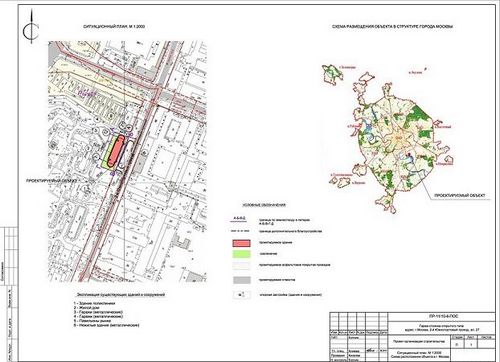This screenshot has width=500, height=362.
Task: Click explication row "3 - Гаражи (металлические)"
Action: 98,312
